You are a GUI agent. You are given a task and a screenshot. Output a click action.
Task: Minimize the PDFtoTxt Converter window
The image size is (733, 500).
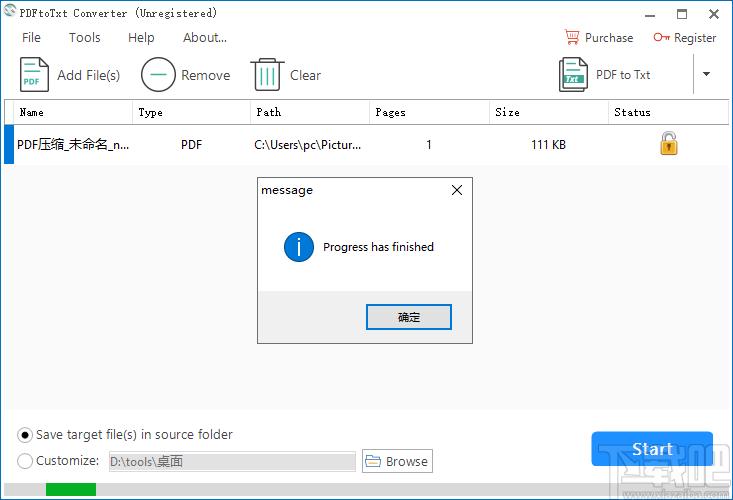coord(650,14)
